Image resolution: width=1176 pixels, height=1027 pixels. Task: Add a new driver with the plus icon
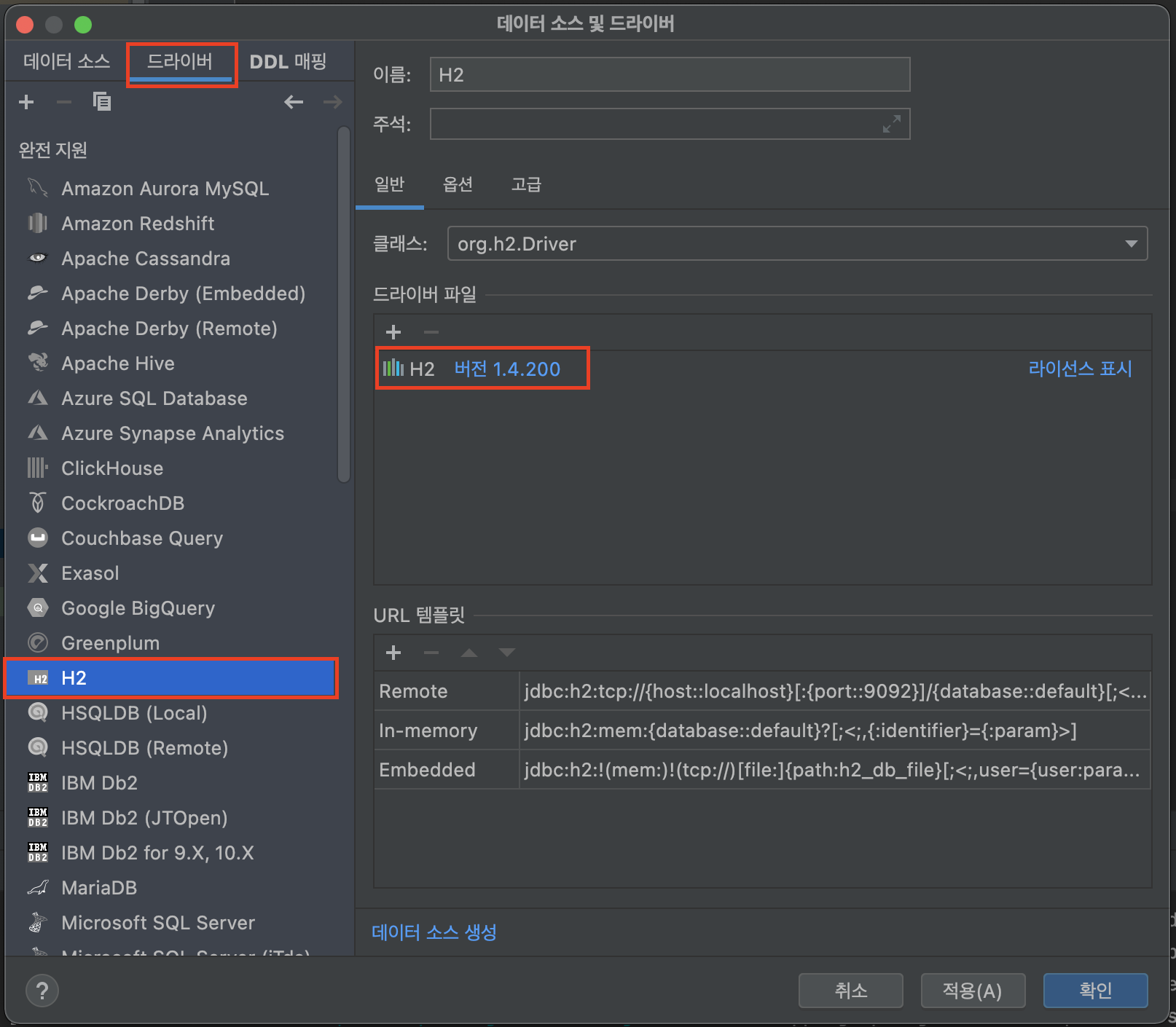click(x=26, y=102)
